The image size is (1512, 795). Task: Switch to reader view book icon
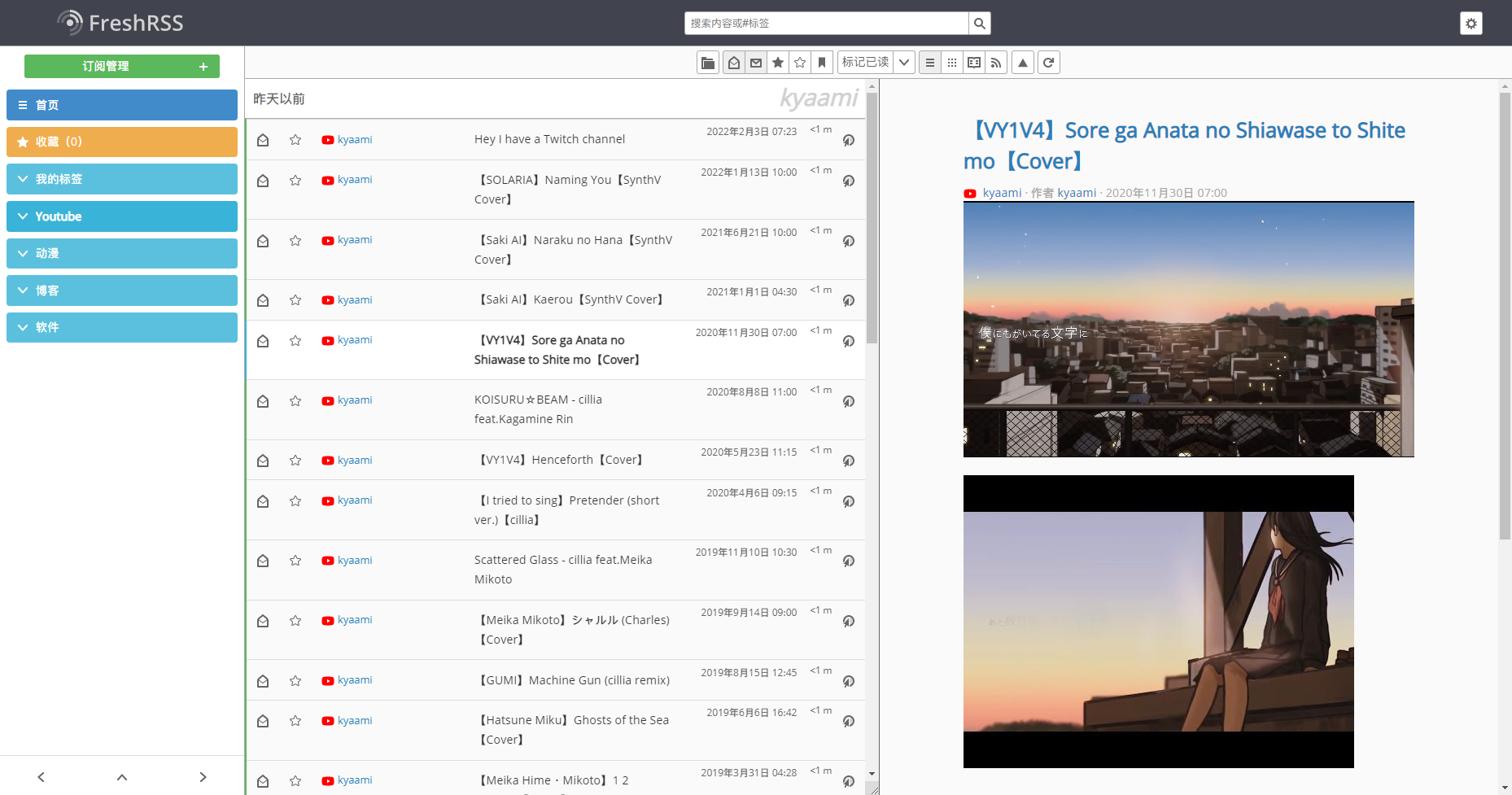(974, 63)
